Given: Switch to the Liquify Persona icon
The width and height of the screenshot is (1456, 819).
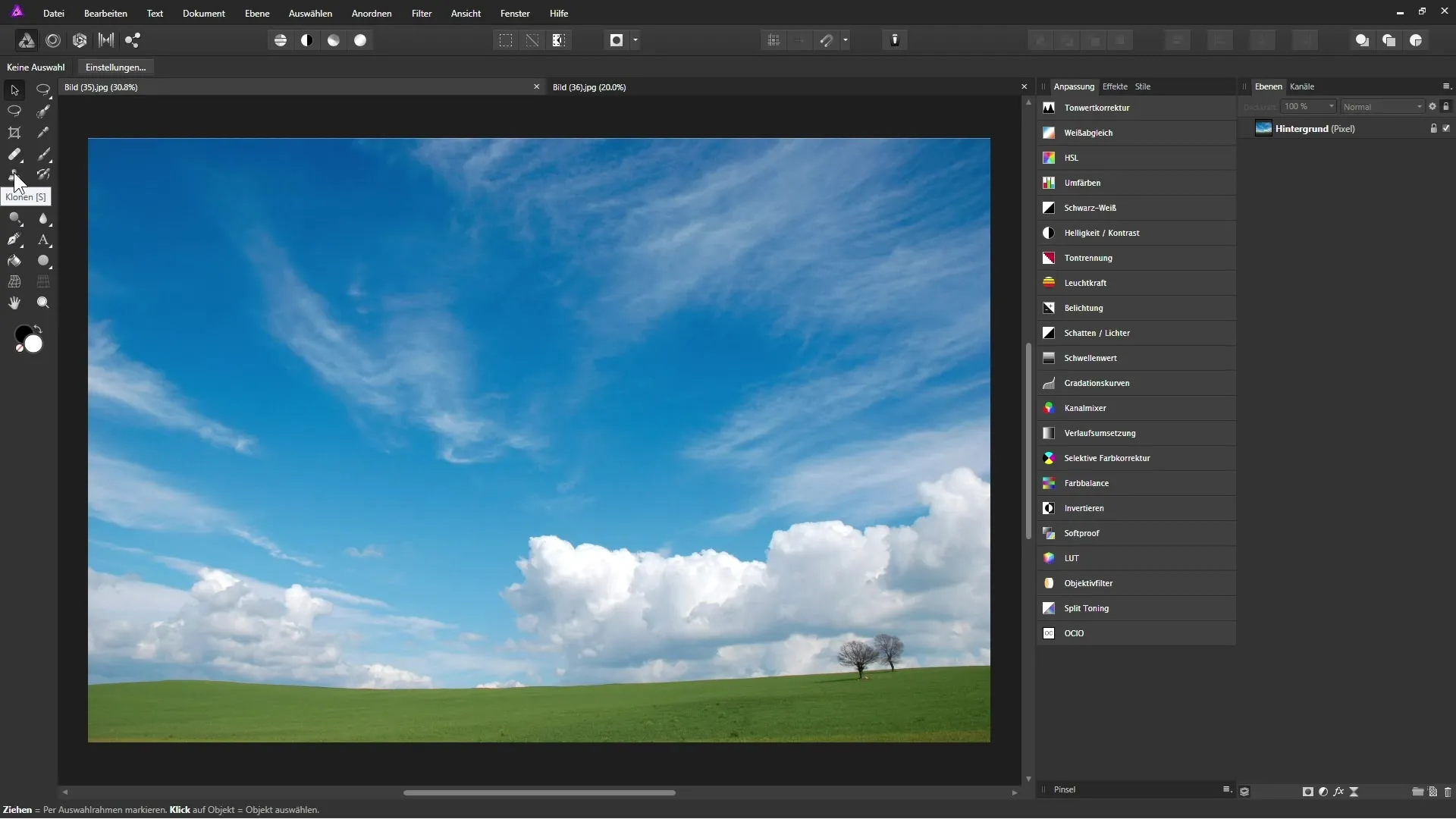Looking at the screenshot, I should point(53,40).
